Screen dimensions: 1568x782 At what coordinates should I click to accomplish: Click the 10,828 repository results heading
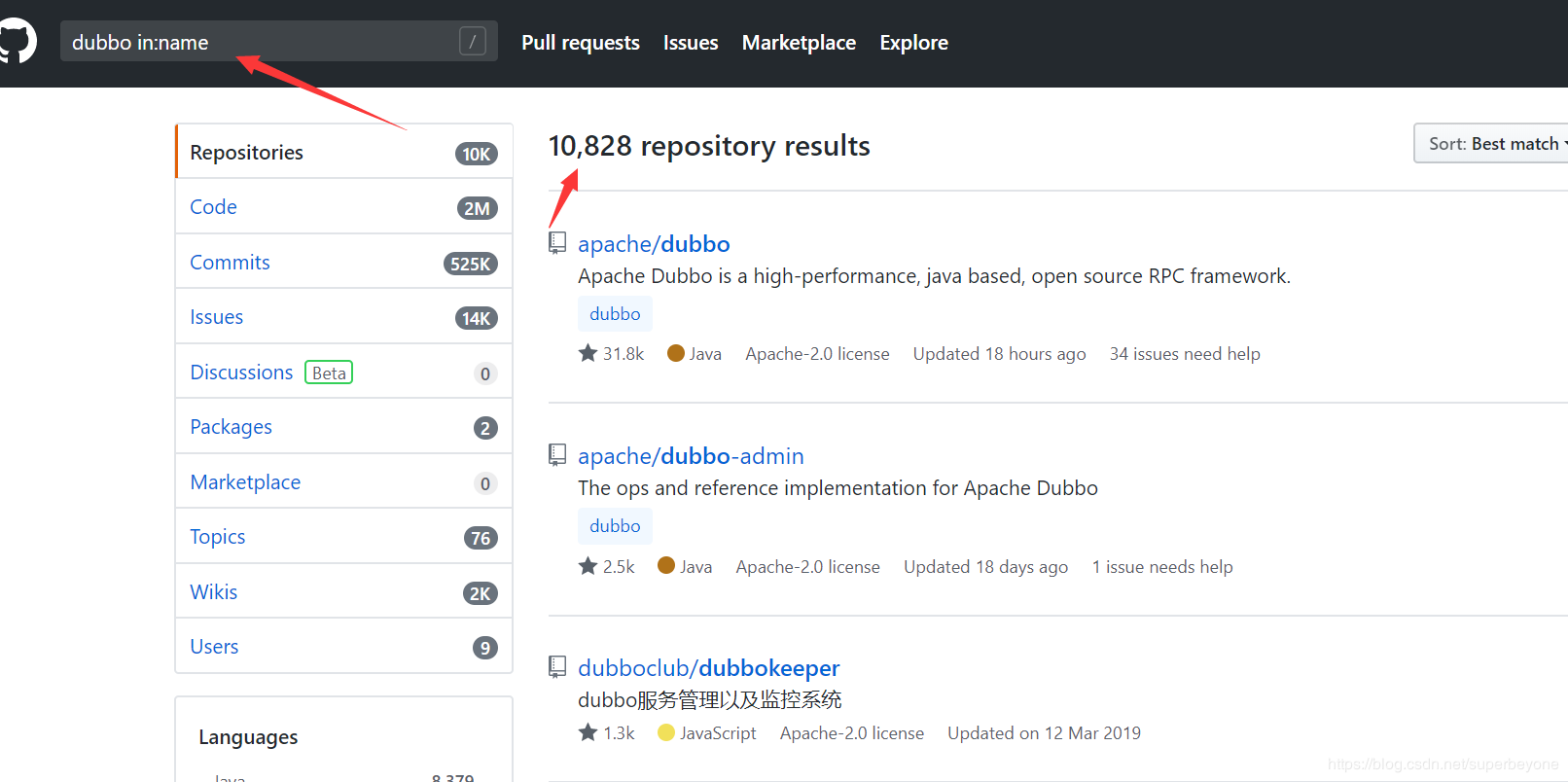(x=709, y=146)
